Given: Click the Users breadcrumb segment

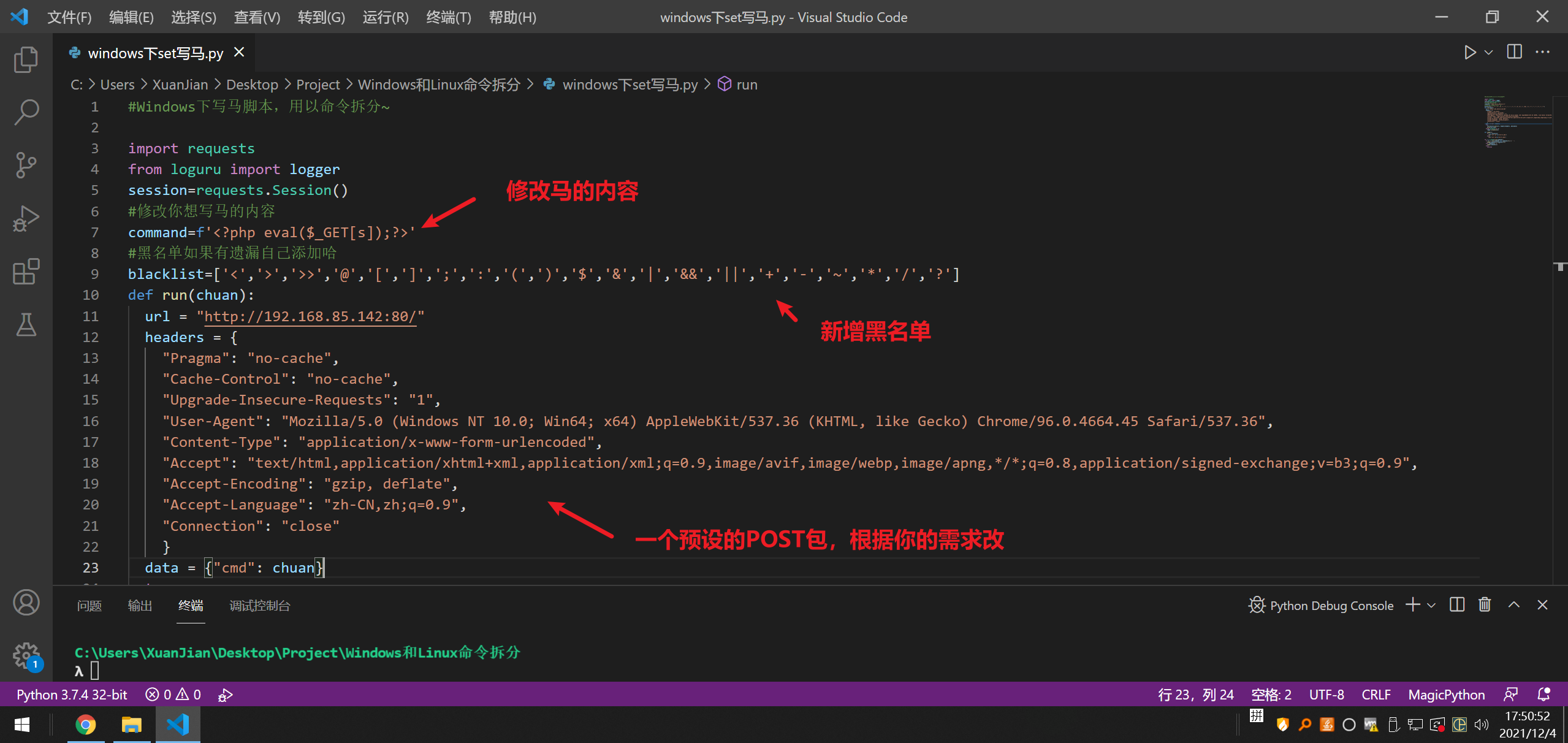Looking at the screenshot, I should [117, 85].
